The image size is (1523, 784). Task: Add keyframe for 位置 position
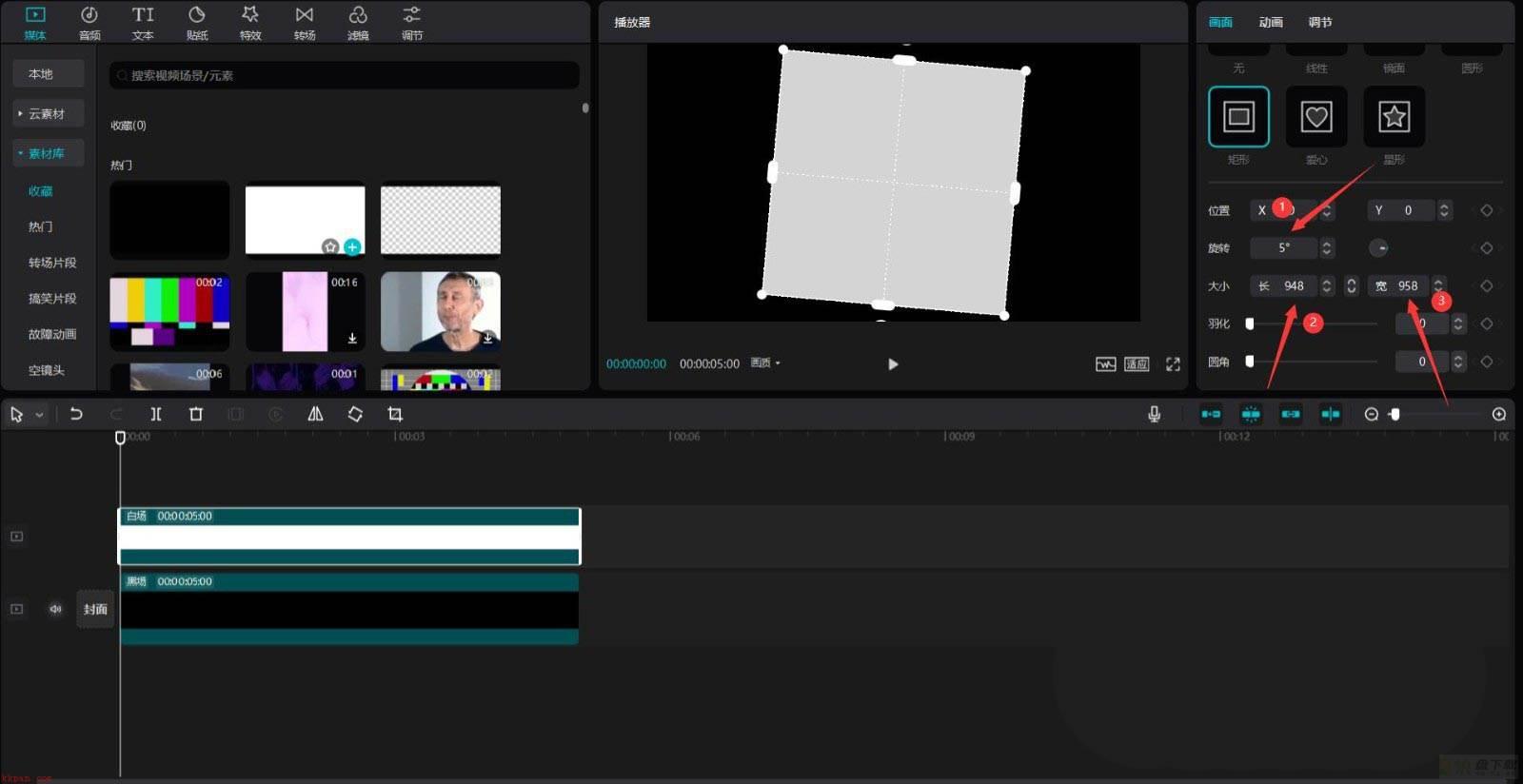click(x=1487, y=210)
